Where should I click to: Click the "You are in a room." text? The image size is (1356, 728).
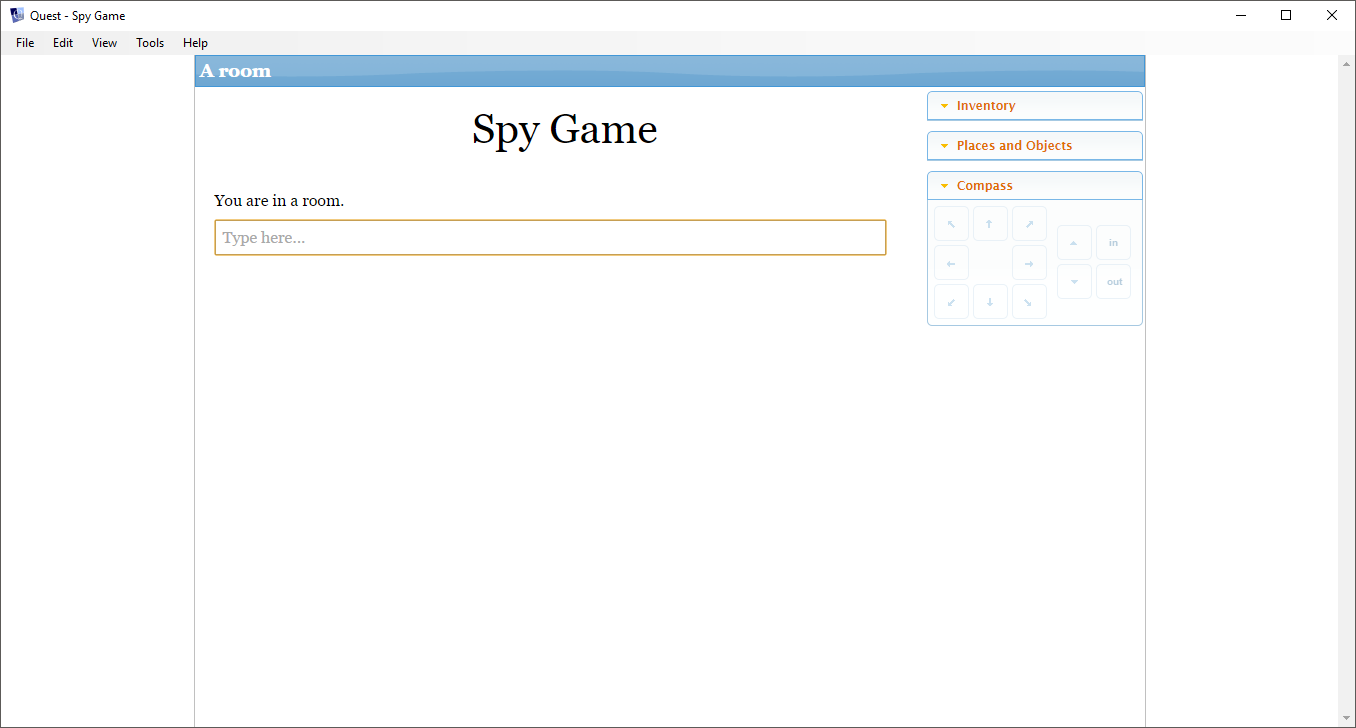coord(279,201)
